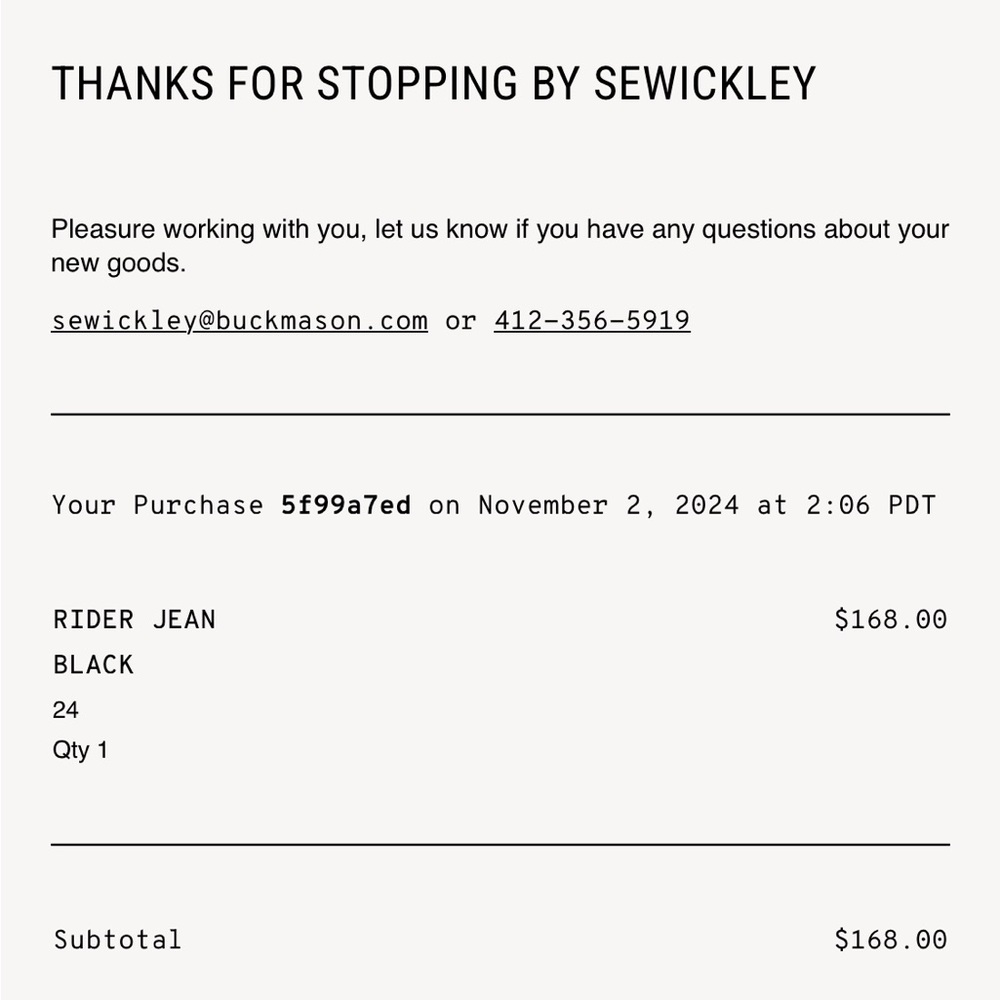Click the RIDER JEAN item name
The width and height of the screenshot is (1000, 1000).
[134, 620]
